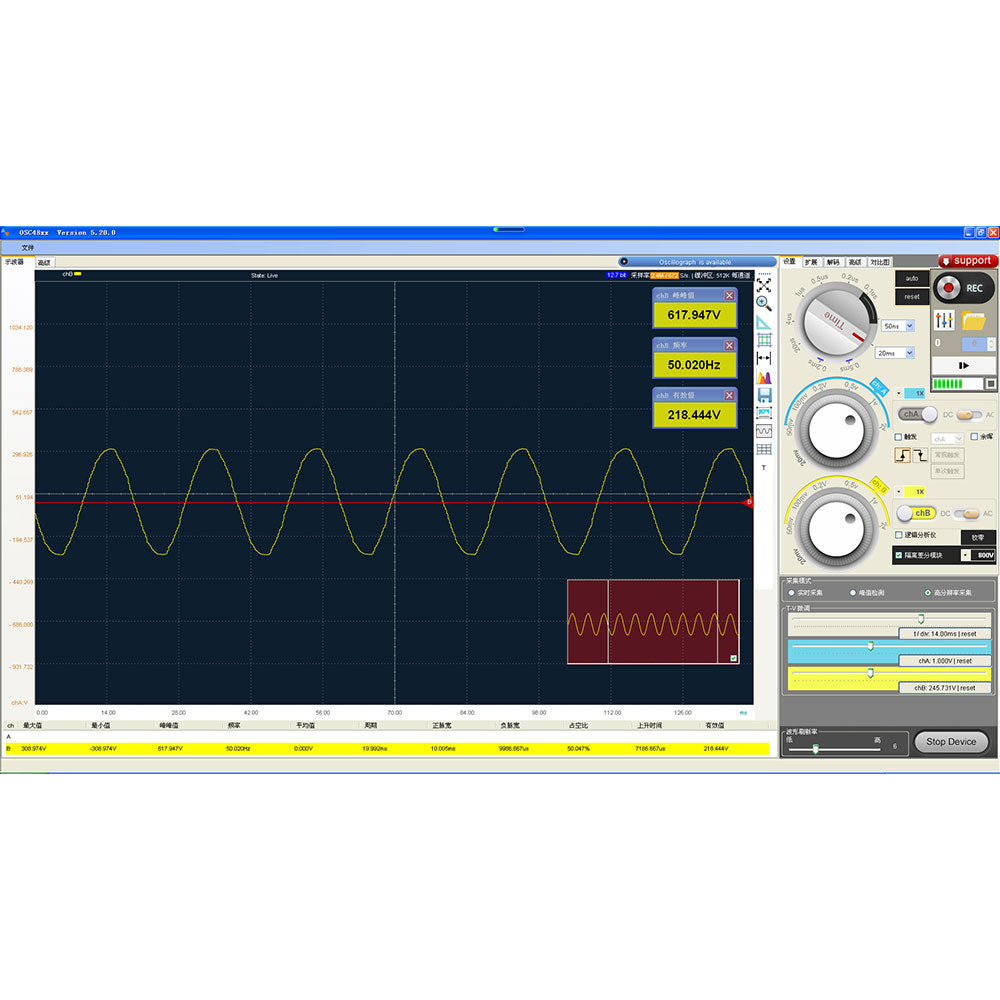Uncheck the 隔离差分模块 checkbox
The width and height of the screenshot is (1000, 1000).
(898, 554)
